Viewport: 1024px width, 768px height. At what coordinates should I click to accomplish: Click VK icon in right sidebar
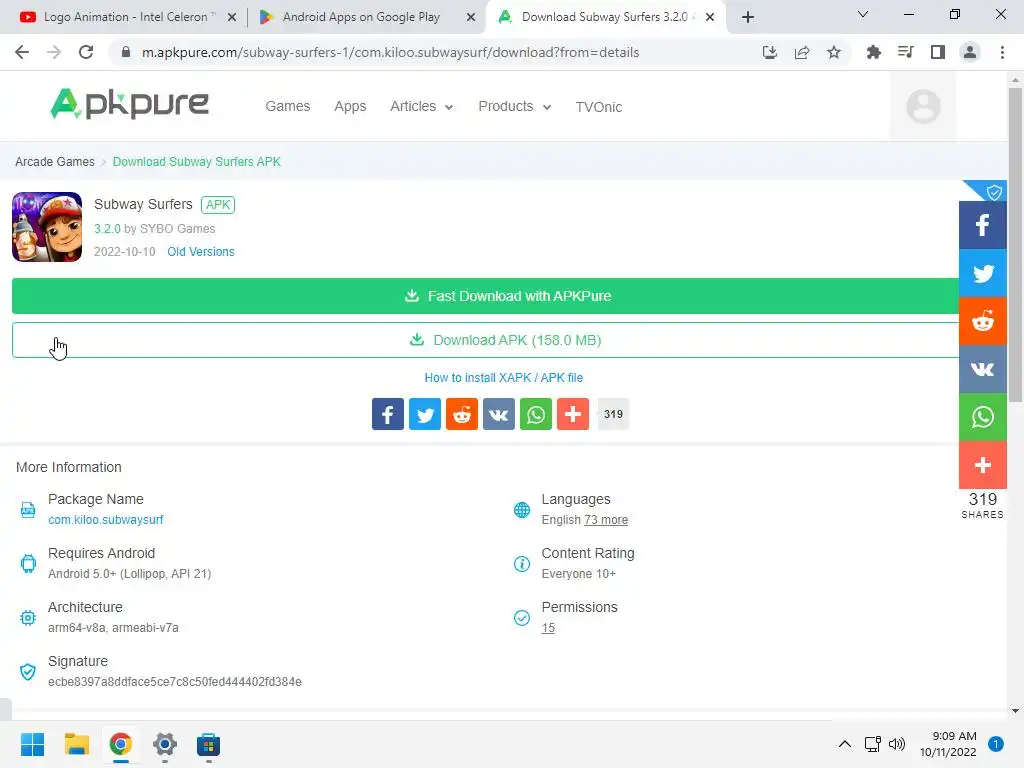pyautogui.click(x=982, y=369)
